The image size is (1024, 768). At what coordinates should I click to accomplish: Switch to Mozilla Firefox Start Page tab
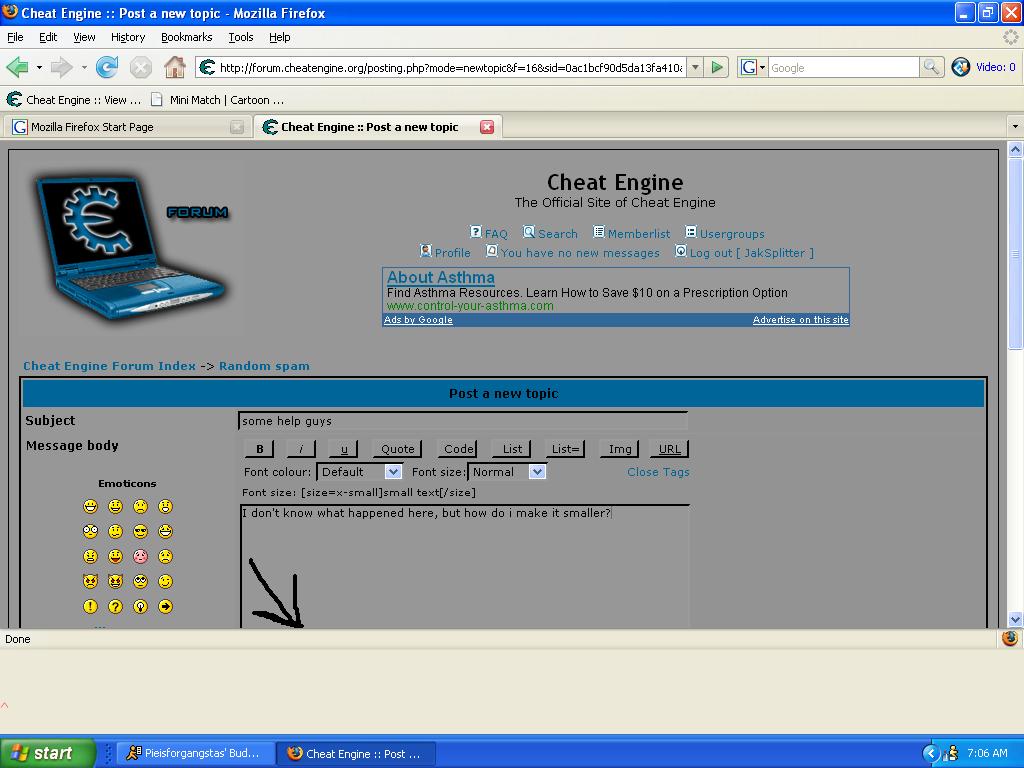coord(127,127)
